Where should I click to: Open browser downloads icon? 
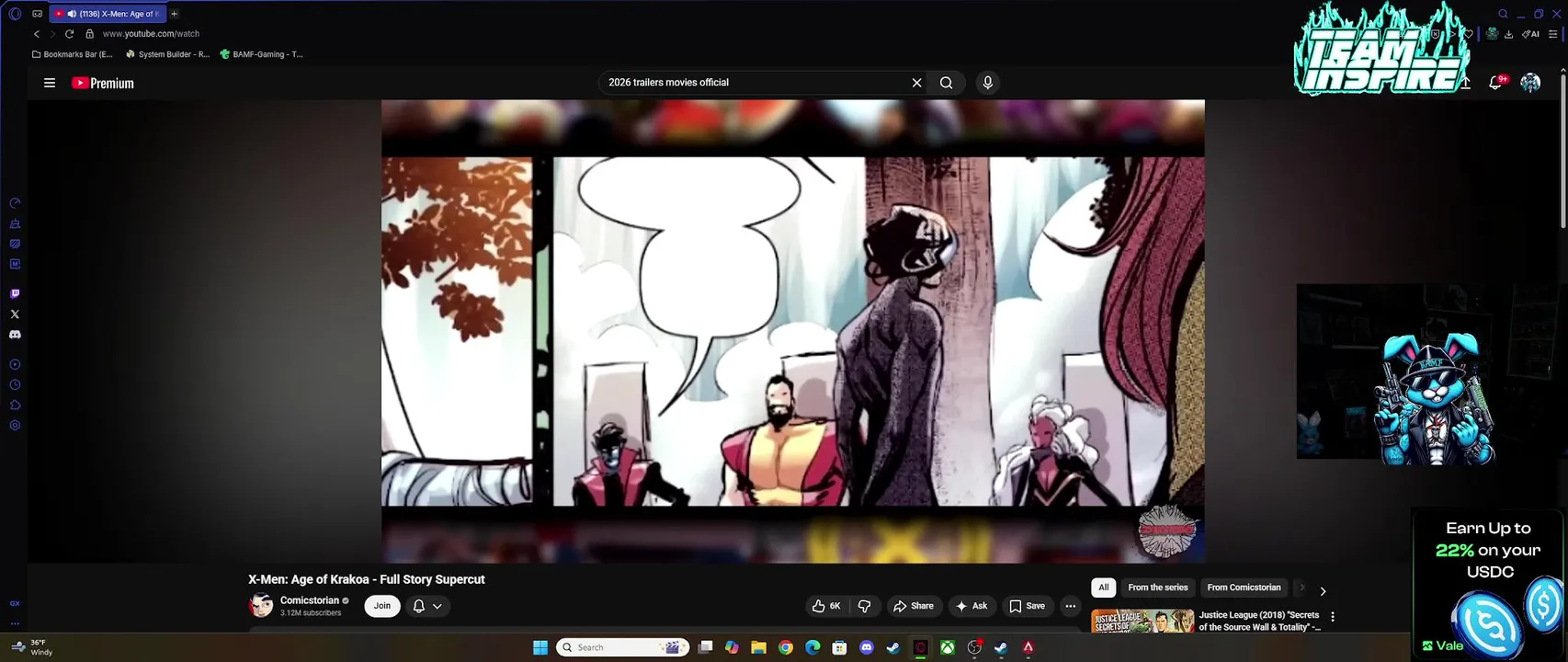pyautogui.click(x=1508, y=34)
